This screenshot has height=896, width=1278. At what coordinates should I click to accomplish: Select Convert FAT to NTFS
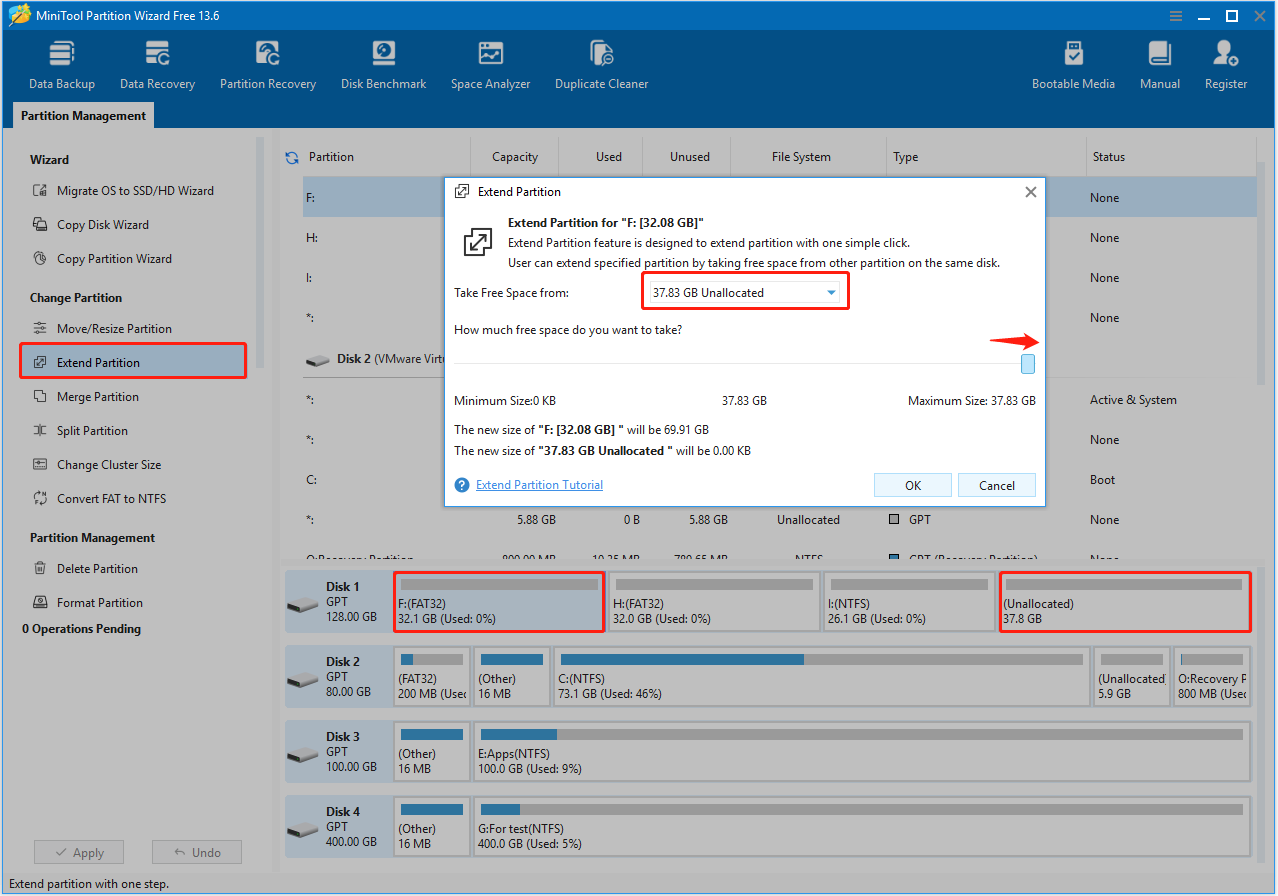pos(99,499)
